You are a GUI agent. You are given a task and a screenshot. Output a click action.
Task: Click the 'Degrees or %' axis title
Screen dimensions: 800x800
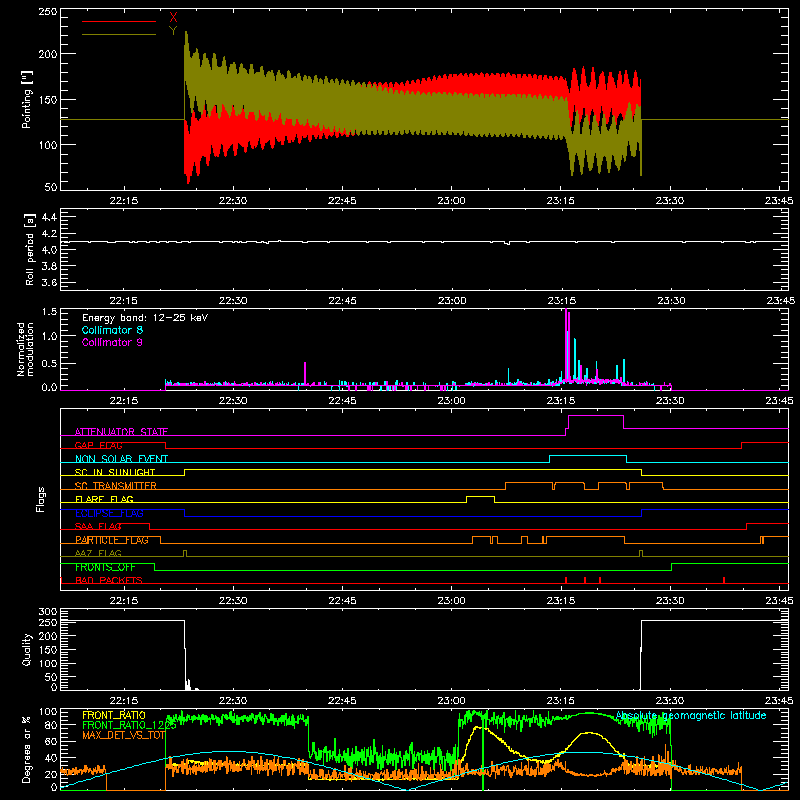[27, 750]
